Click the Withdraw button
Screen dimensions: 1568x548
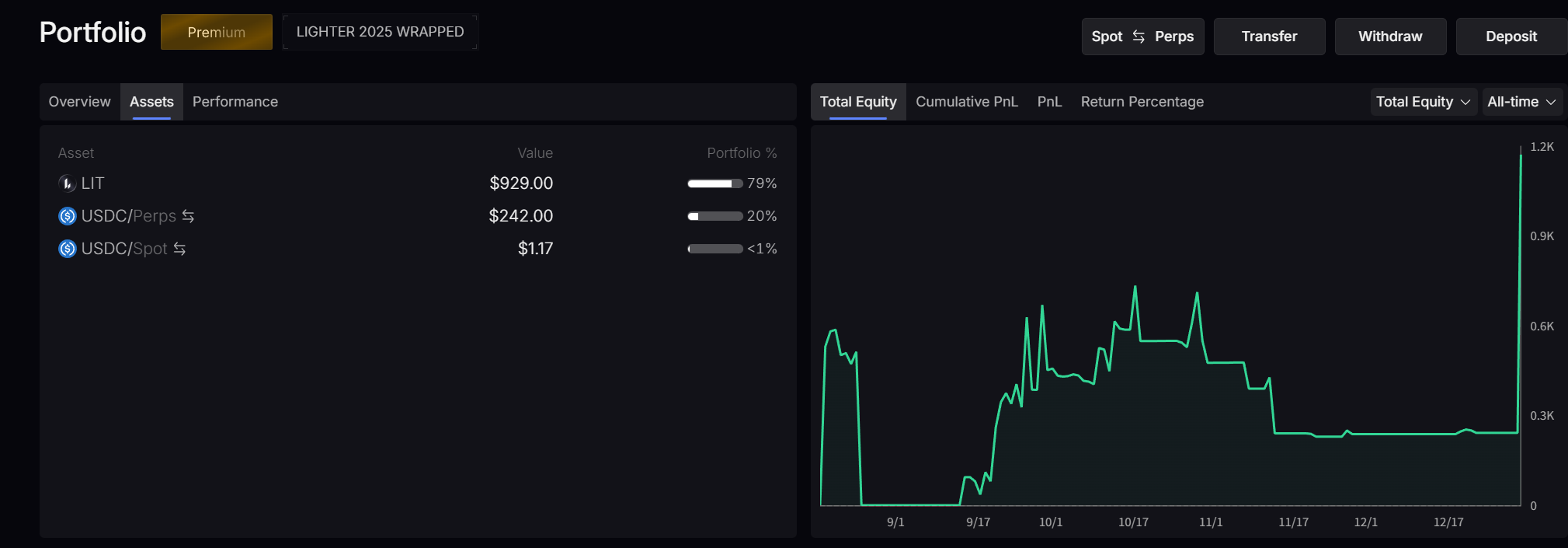(1389, 37)
